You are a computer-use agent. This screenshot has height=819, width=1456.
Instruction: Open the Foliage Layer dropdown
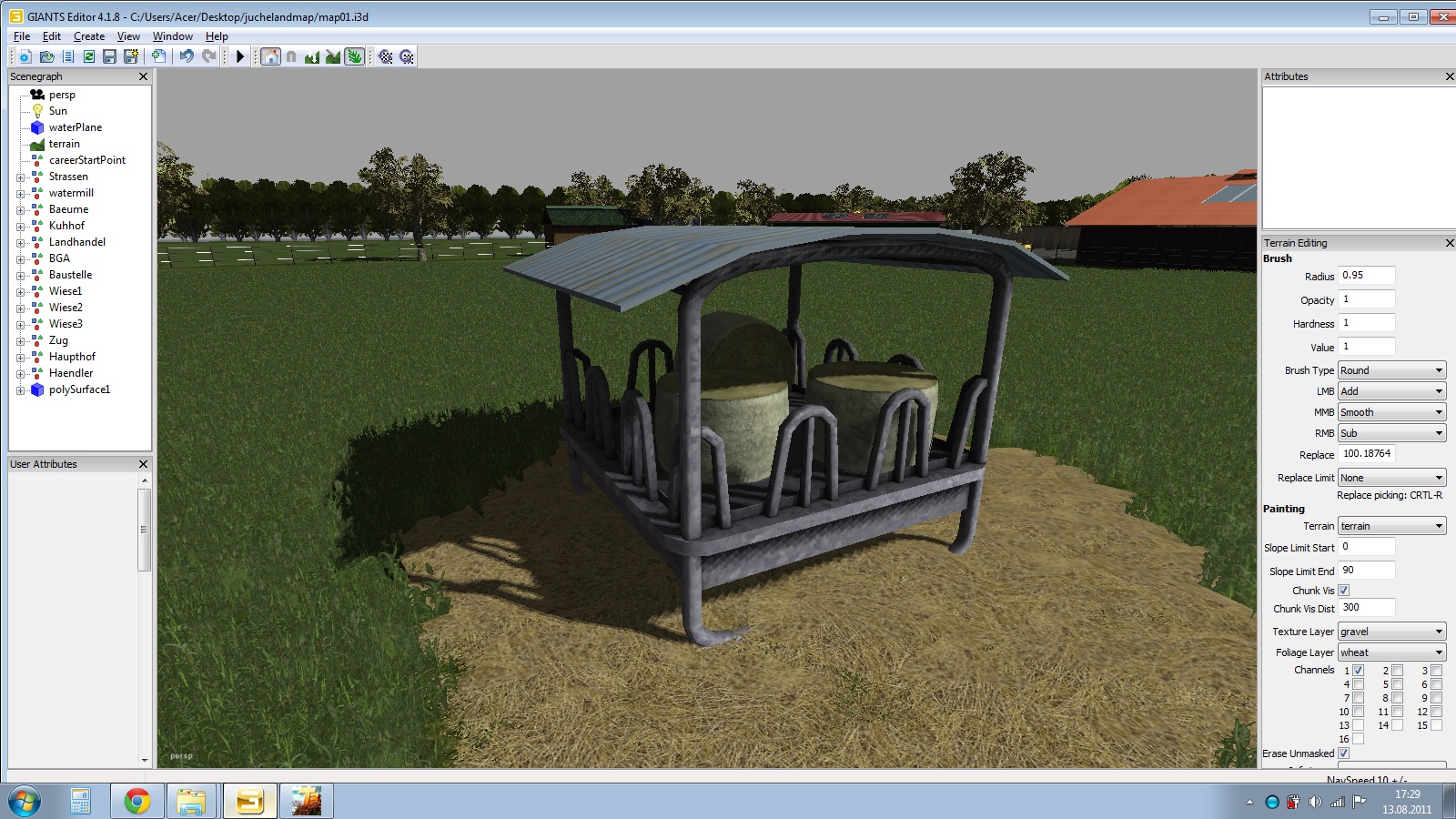point(1391,652)
